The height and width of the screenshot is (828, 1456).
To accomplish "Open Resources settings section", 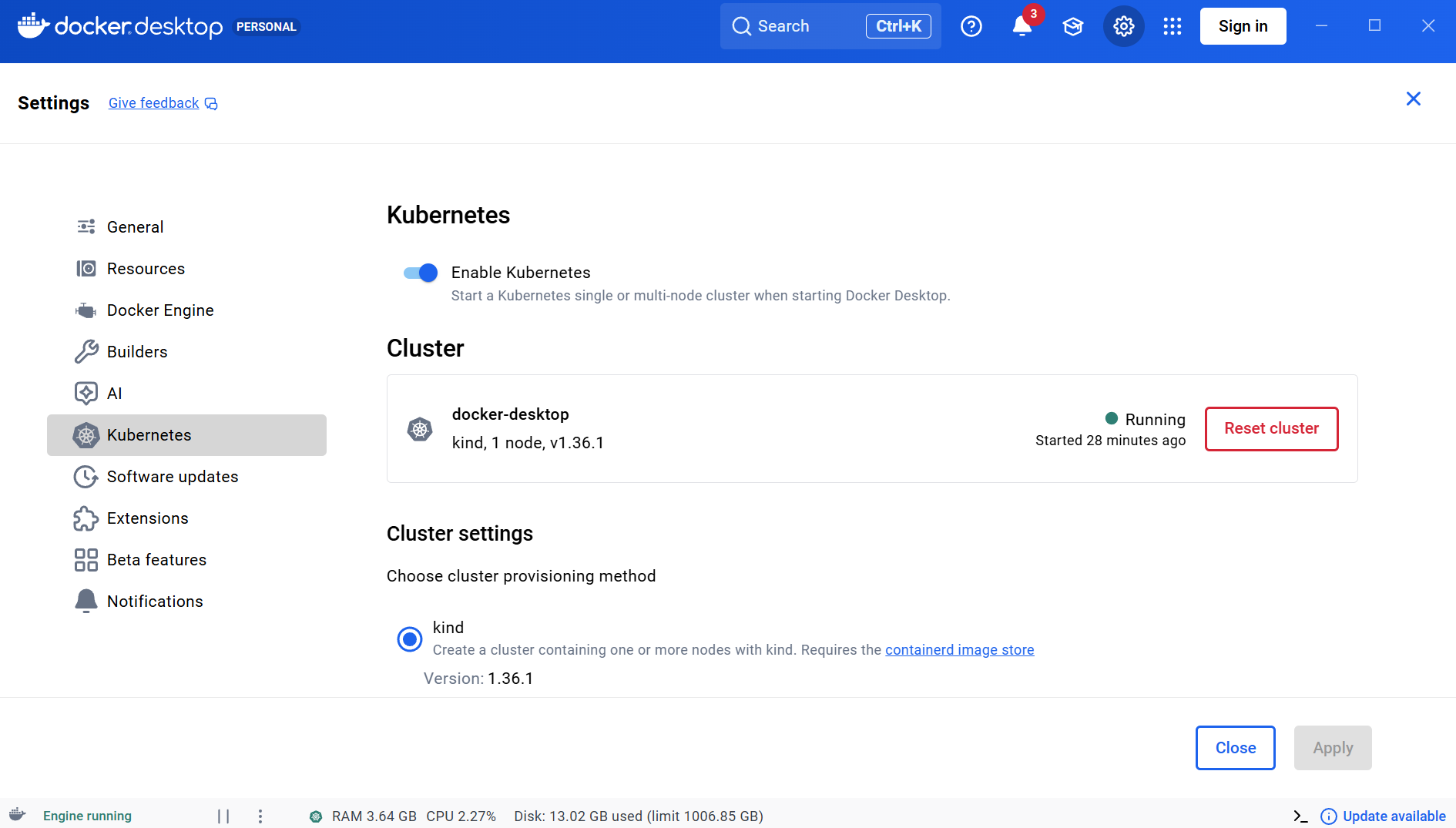I will pos(186,268).
